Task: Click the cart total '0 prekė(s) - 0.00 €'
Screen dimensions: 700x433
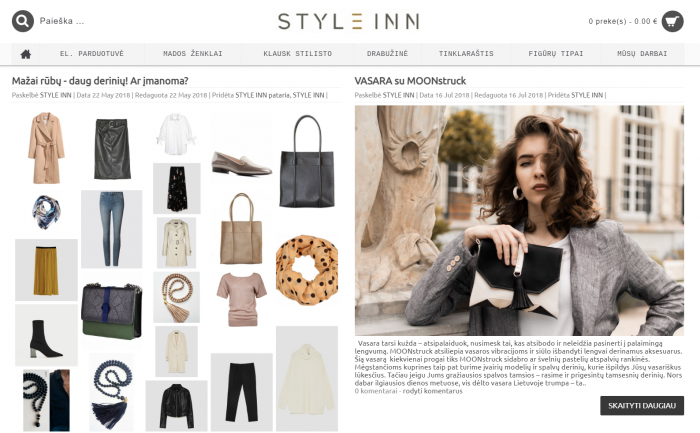Action: pos(623,21)
